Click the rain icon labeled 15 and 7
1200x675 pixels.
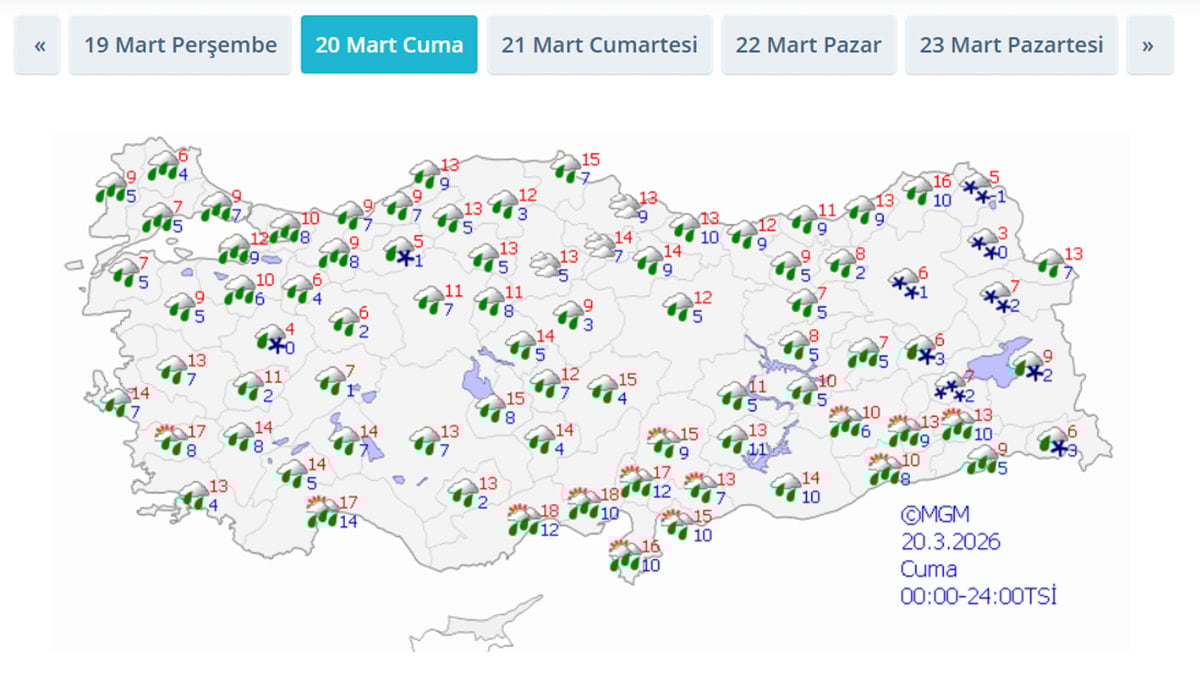click(567, 166)
